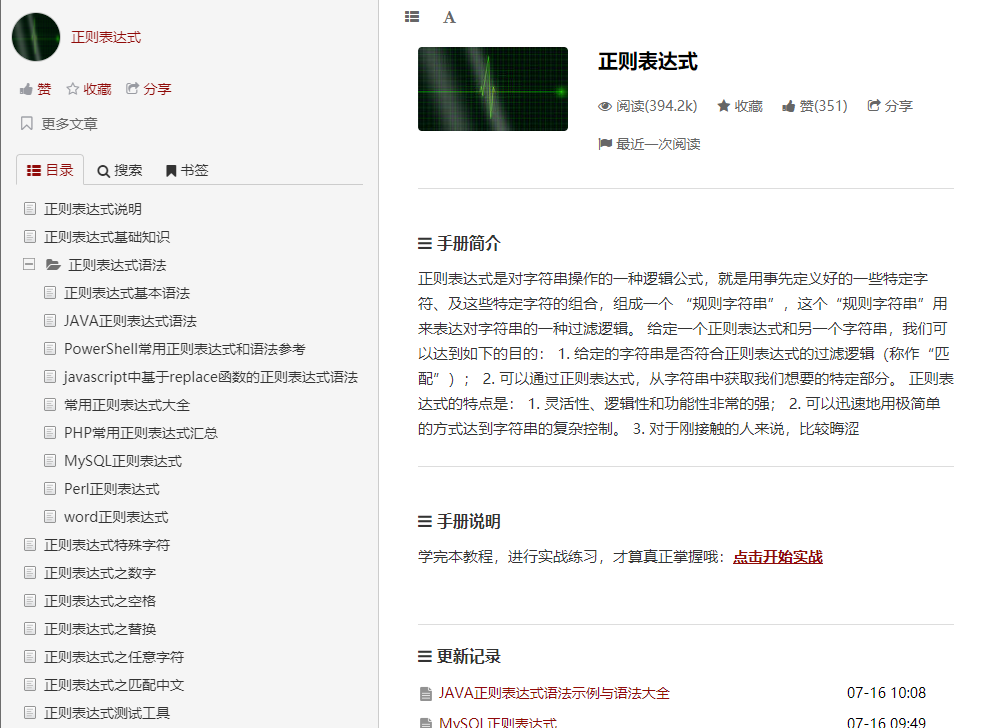Click the page icon beside 正则表达式基础知识
The width and height of the screenshot is (991, 728).
coord(30,236)
